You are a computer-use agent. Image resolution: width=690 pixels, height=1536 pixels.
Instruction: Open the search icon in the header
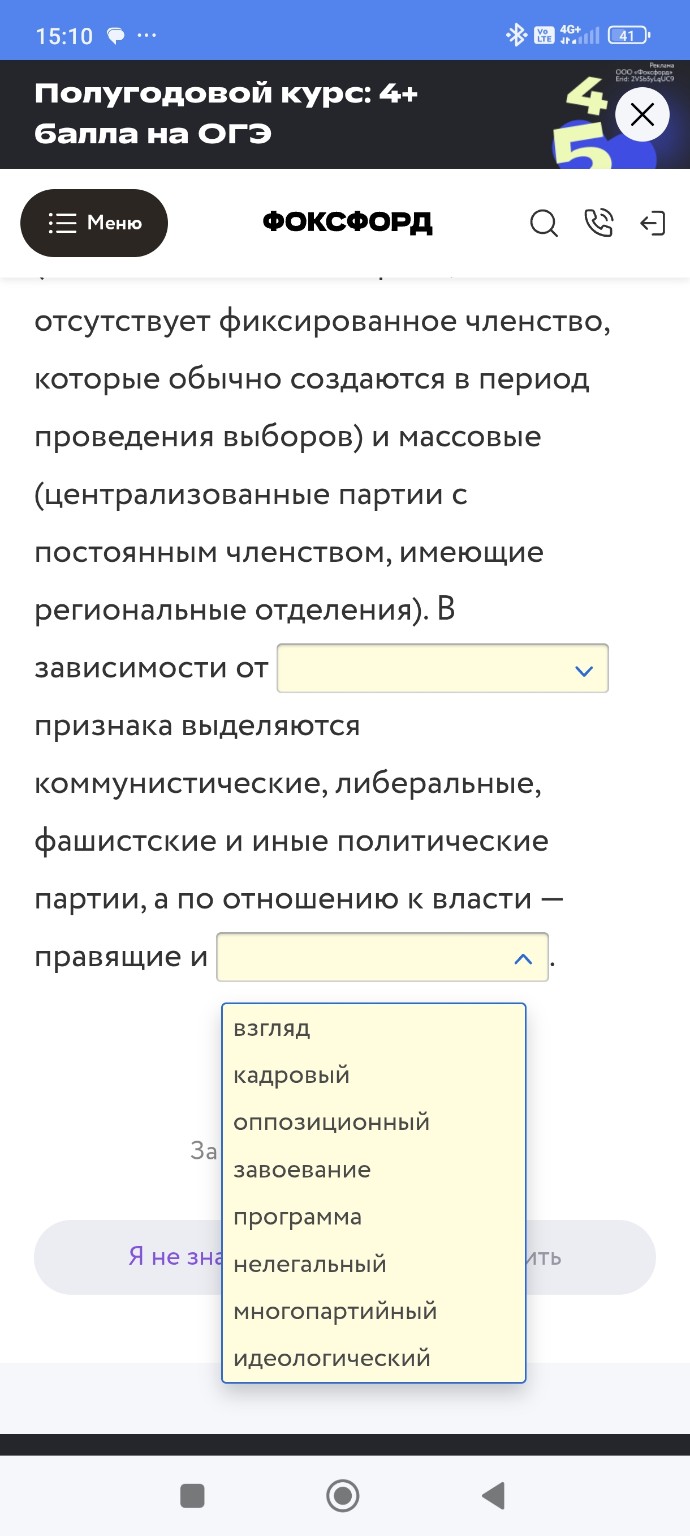click(544, 224)
